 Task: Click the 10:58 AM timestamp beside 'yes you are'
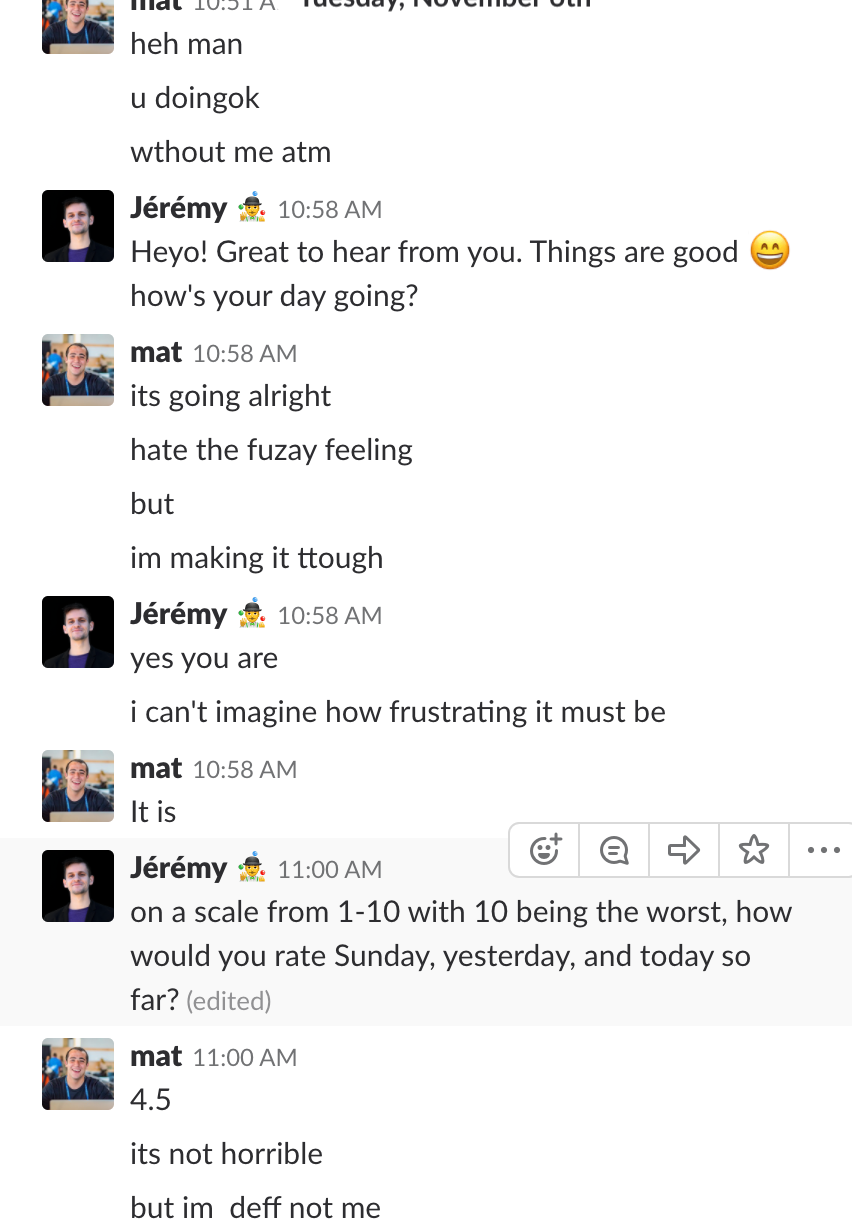[330, 615]
